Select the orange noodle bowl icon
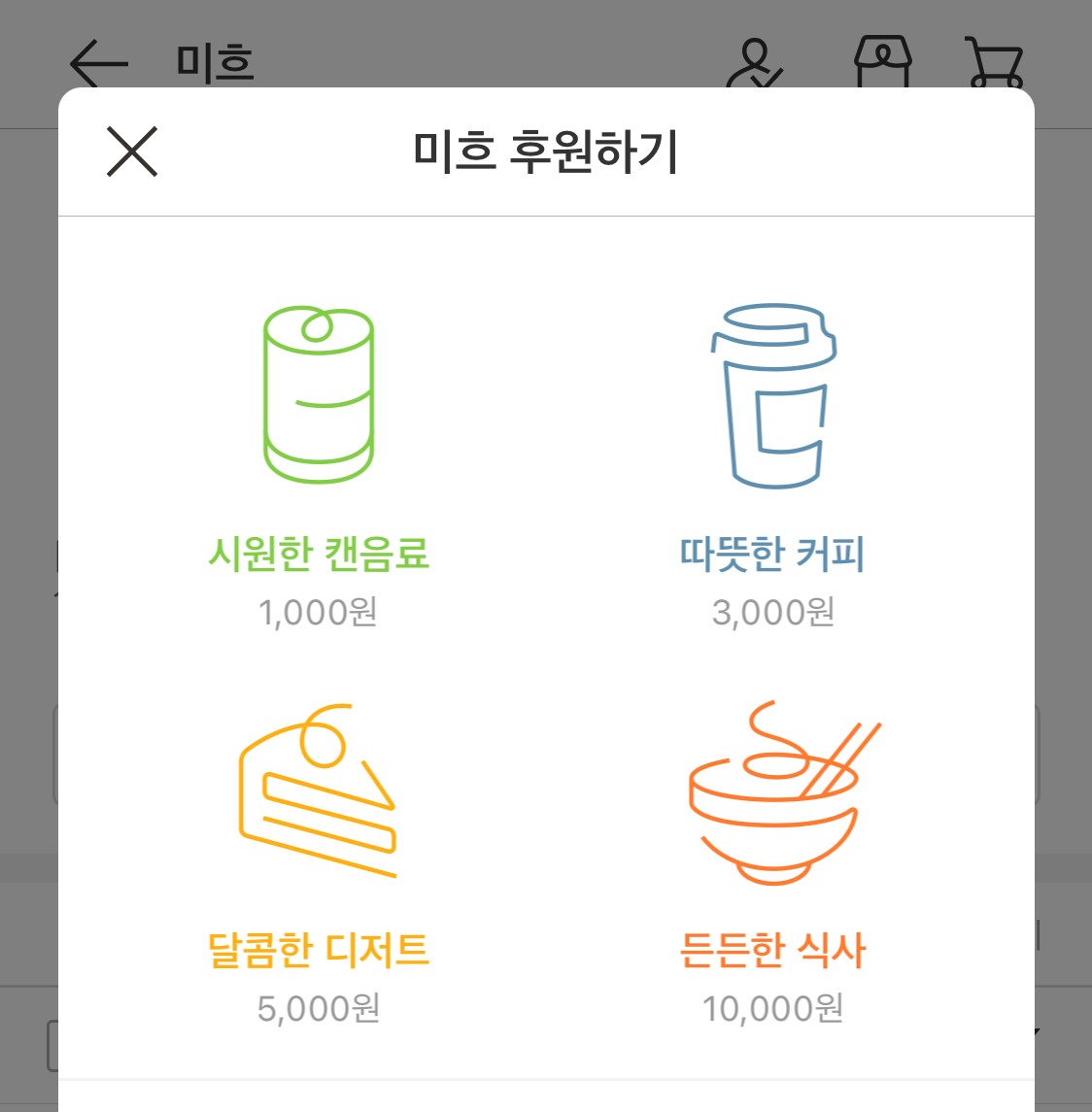1092x1112 pixels. point(784,792)
